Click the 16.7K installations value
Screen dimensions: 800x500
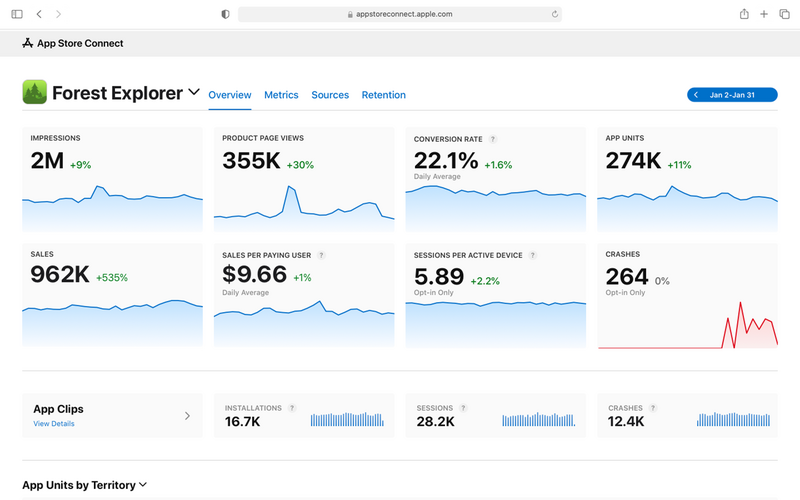pyautogui.click(x=242, y=422)
